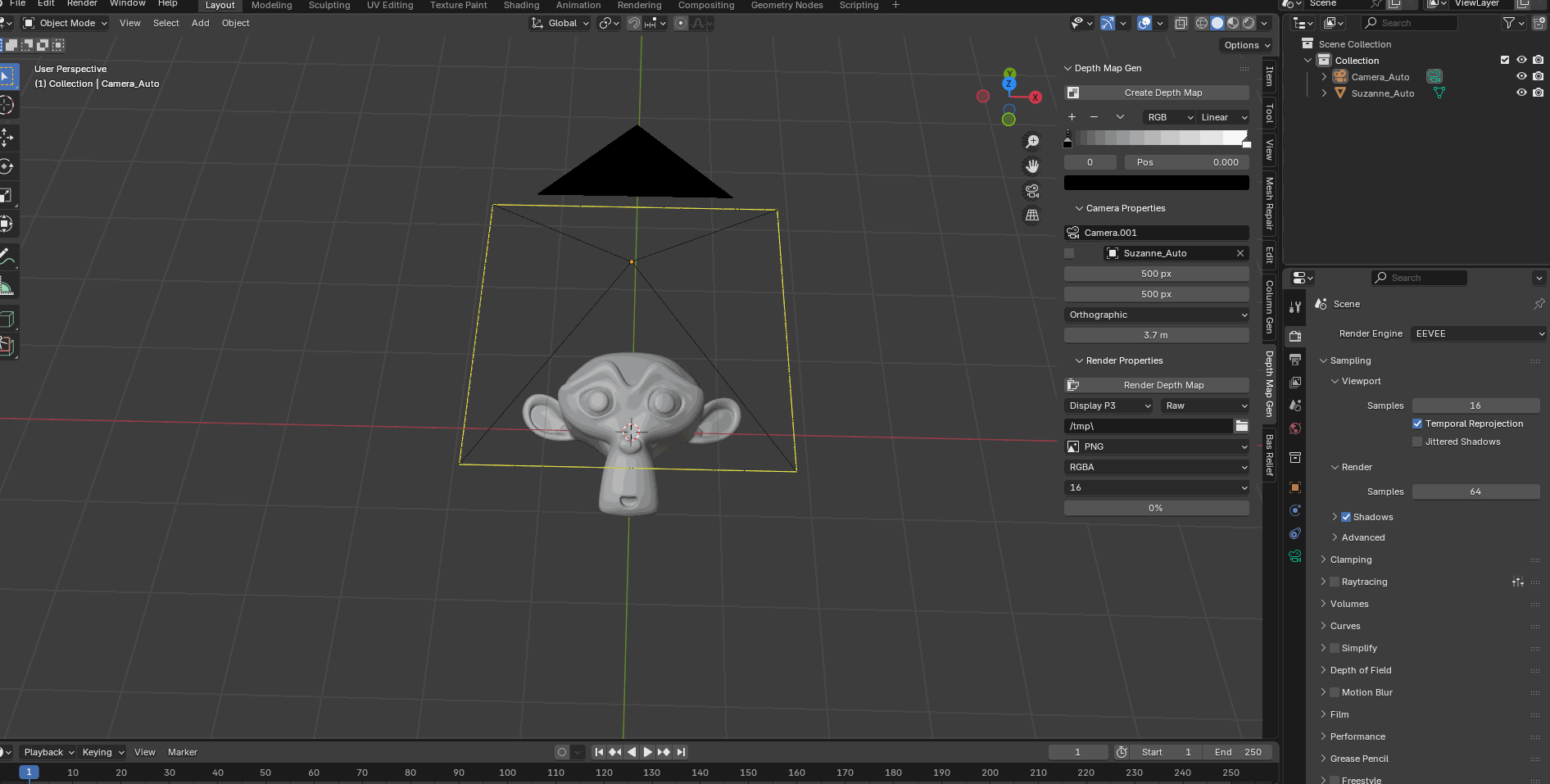Open the Orthographic camera type dropdown
Viewport: 1550px width, 784px height.
pos(1157,315)
